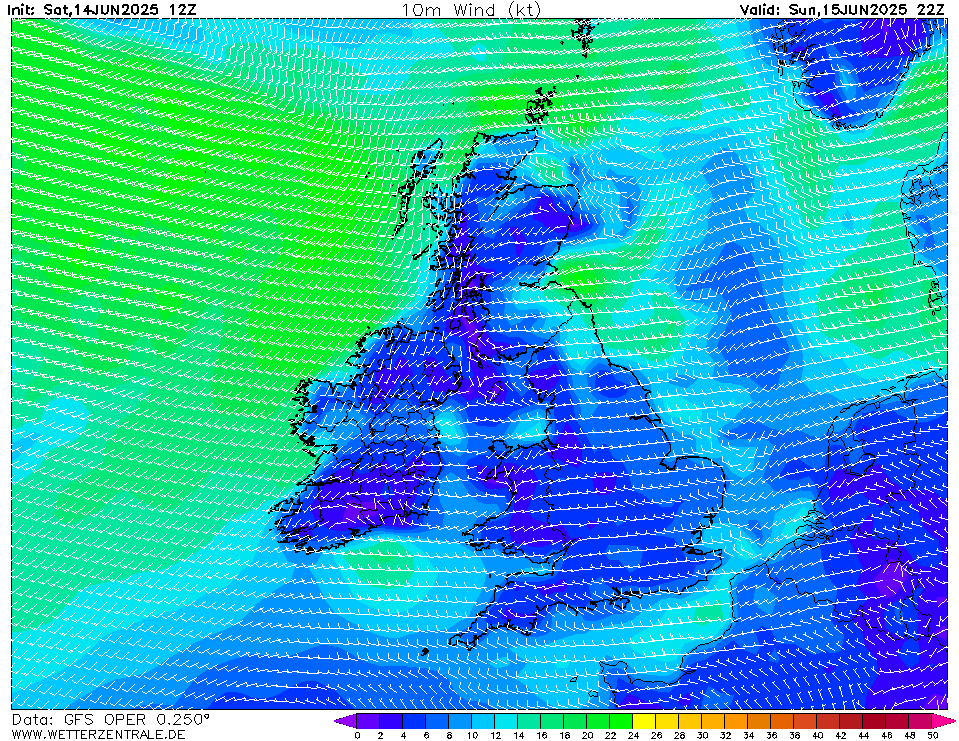Click the blue 4–6 kt legend swatch

pos(414,721)
